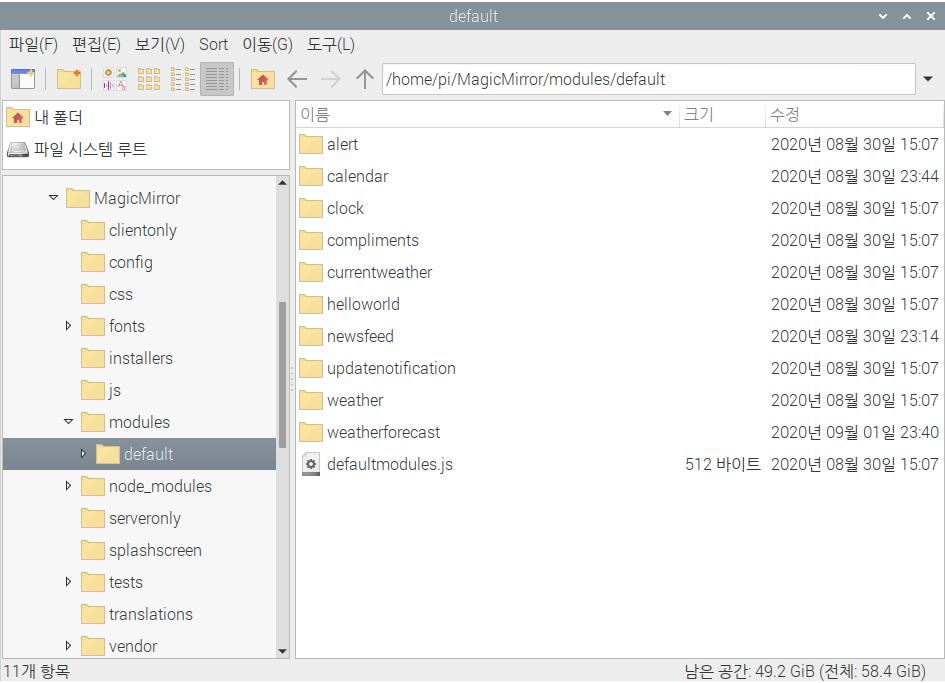Select the updatenotification folder icon
This screenshot has width=945, height=683.
(x=311, y=368)
